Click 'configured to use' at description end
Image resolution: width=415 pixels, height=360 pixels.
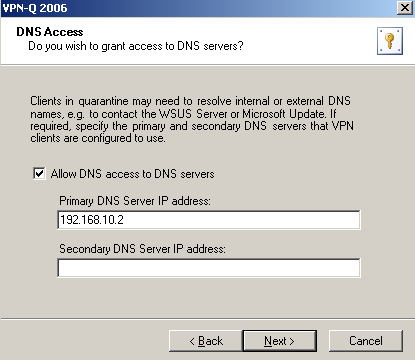tap(123, 138)
